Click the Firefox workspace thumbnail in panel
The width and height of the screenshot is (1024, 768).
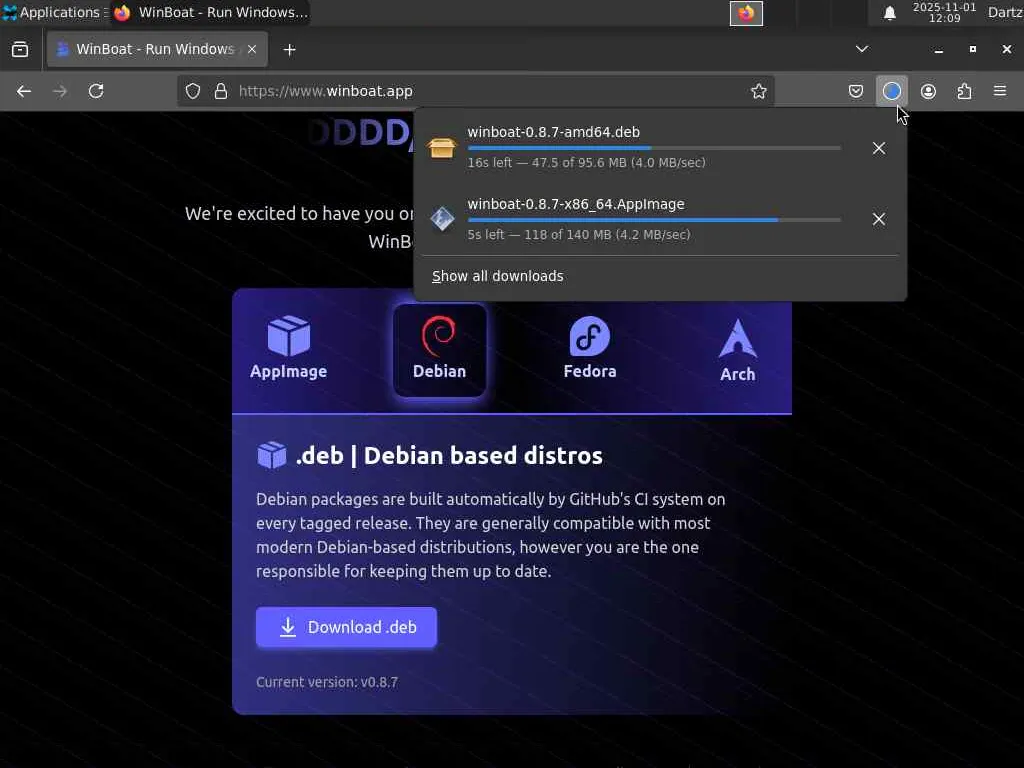coord(746,13)
